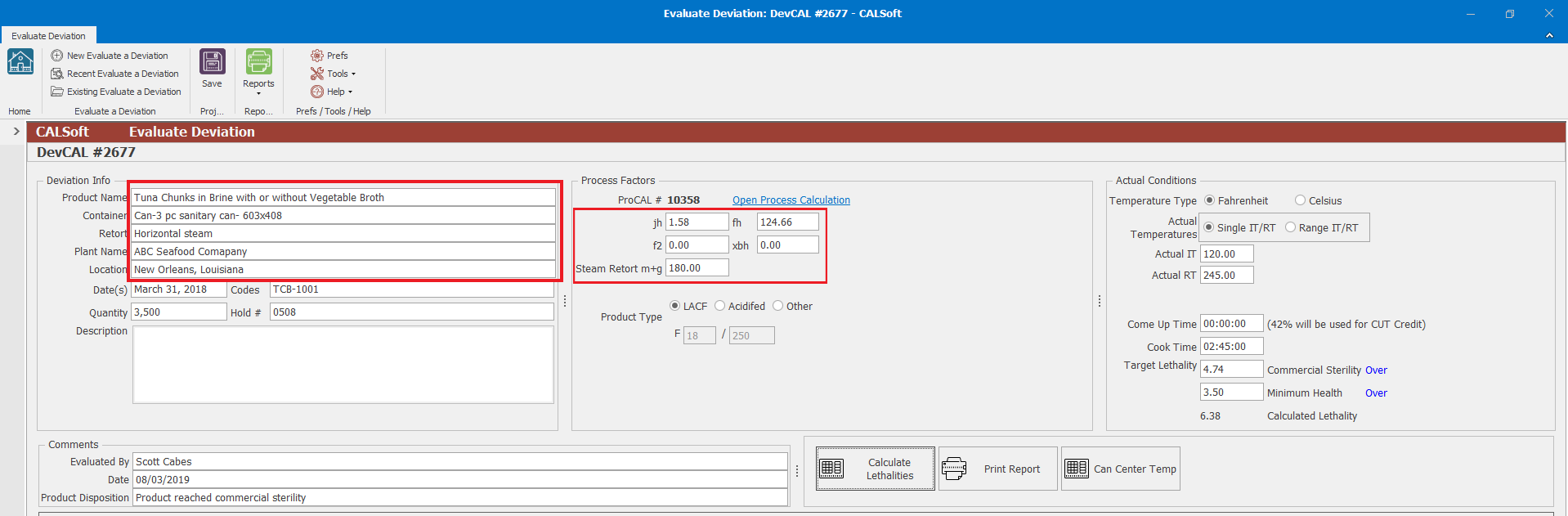The image size is (1568, 516).
Task: Select Fahrenheit temperature type
Action: click(1209, 200)
